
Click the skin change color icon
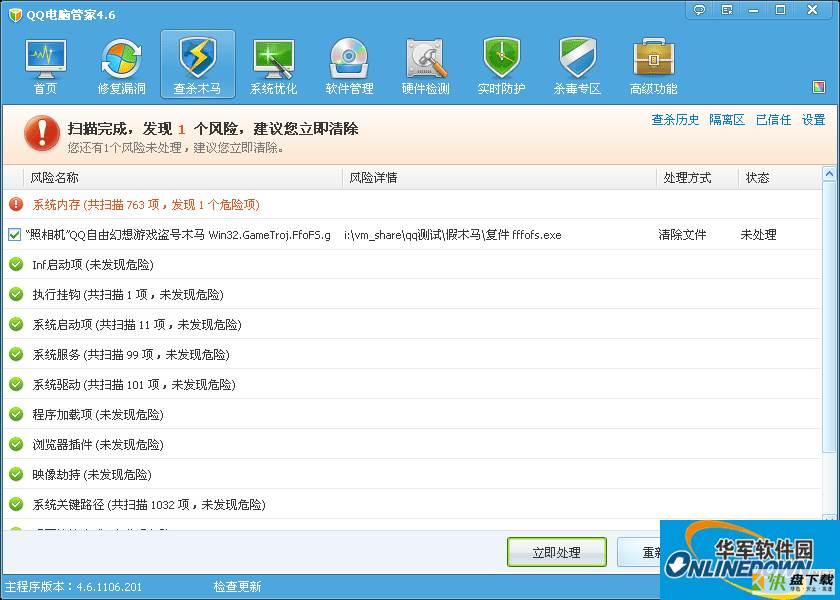[819, 87]
